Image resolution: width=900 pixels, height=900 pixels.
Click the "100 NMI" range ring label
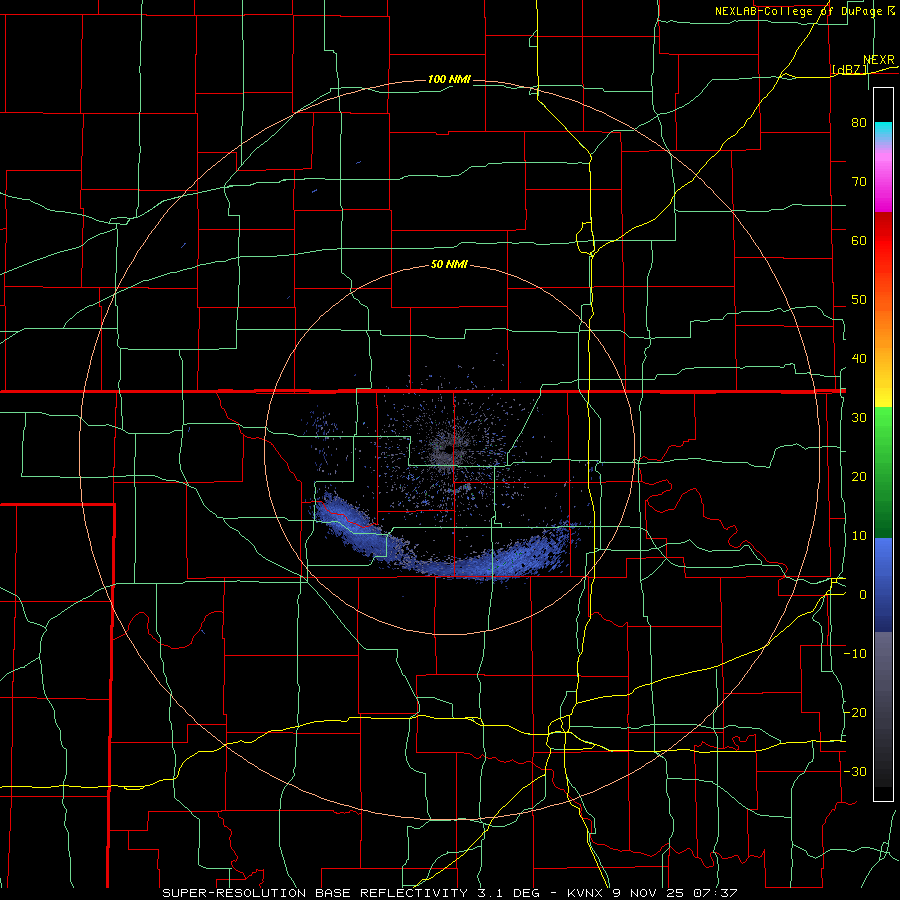(x=449, y=79)
